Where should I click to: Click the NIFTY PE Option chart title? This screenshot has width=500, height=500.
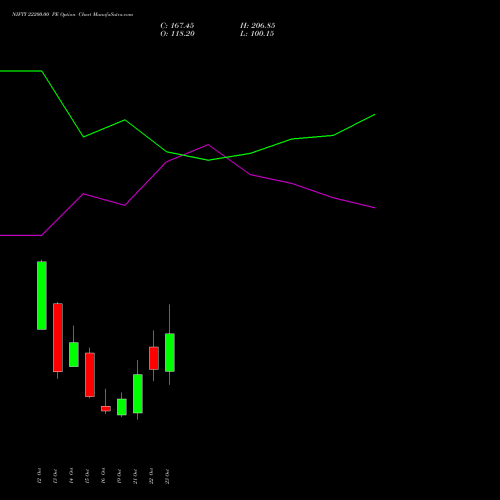point(72,15)
